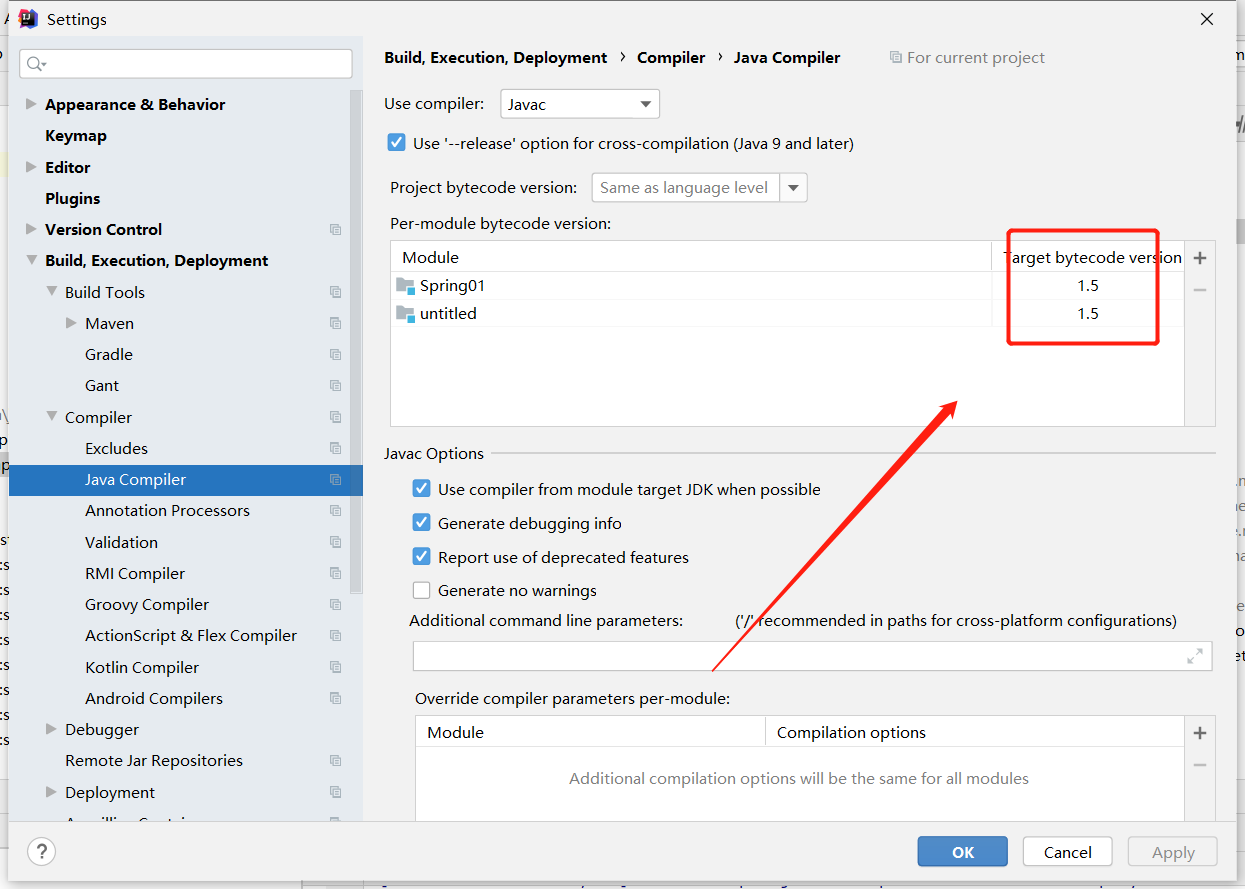
Task: Uncheck Generate debugging info
Action: 422,523
